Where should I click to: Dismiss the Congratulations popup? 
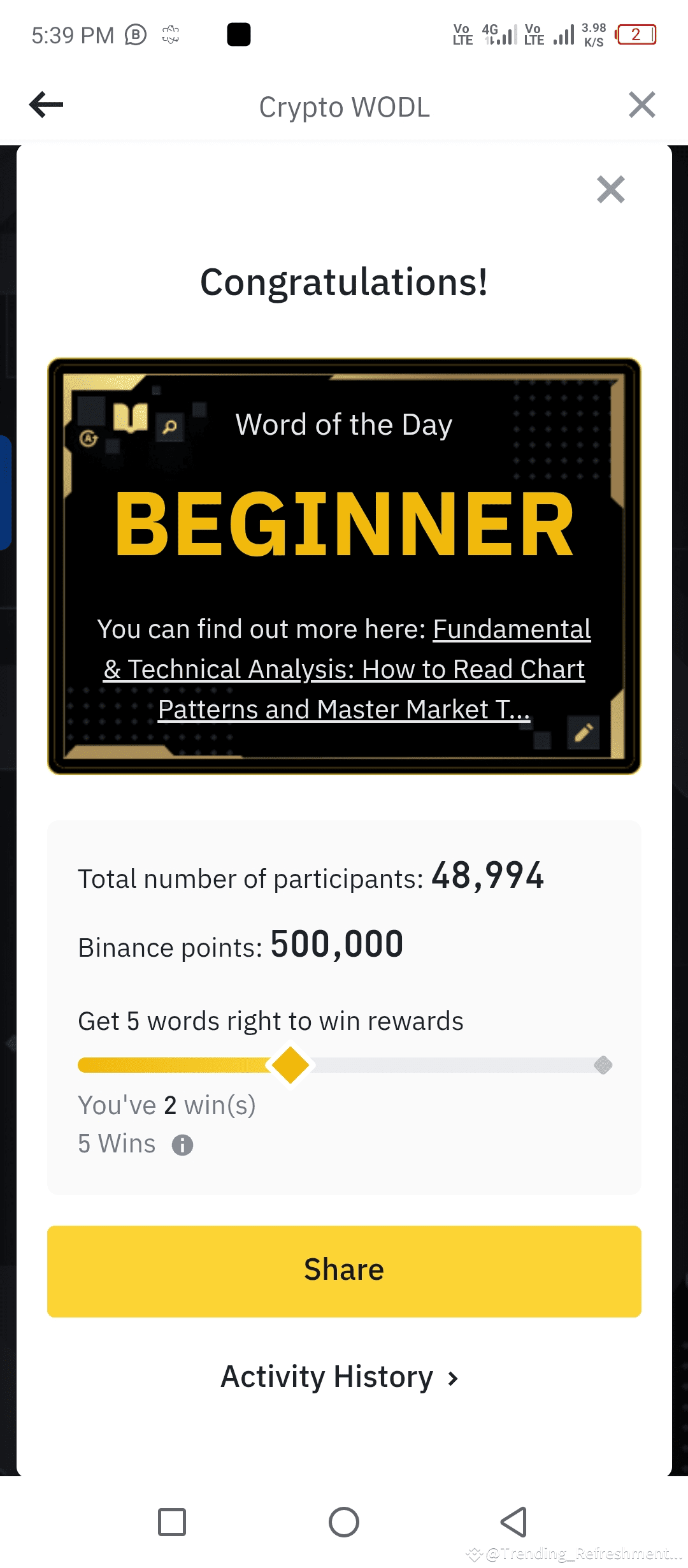611,189
